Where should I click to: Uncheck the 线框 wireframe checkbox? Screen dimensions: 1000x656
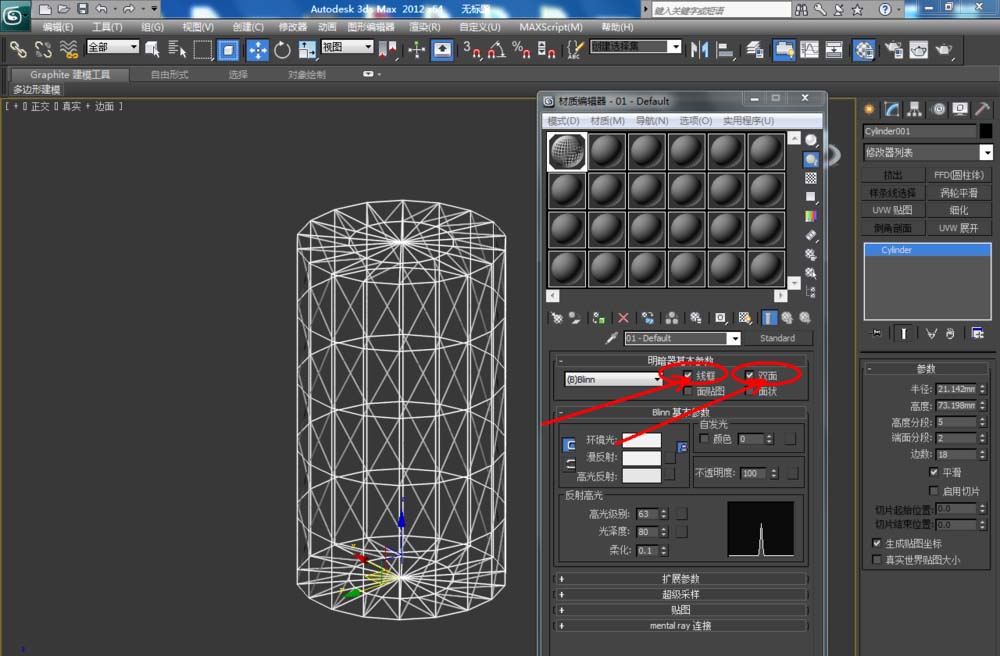(690, 376)
